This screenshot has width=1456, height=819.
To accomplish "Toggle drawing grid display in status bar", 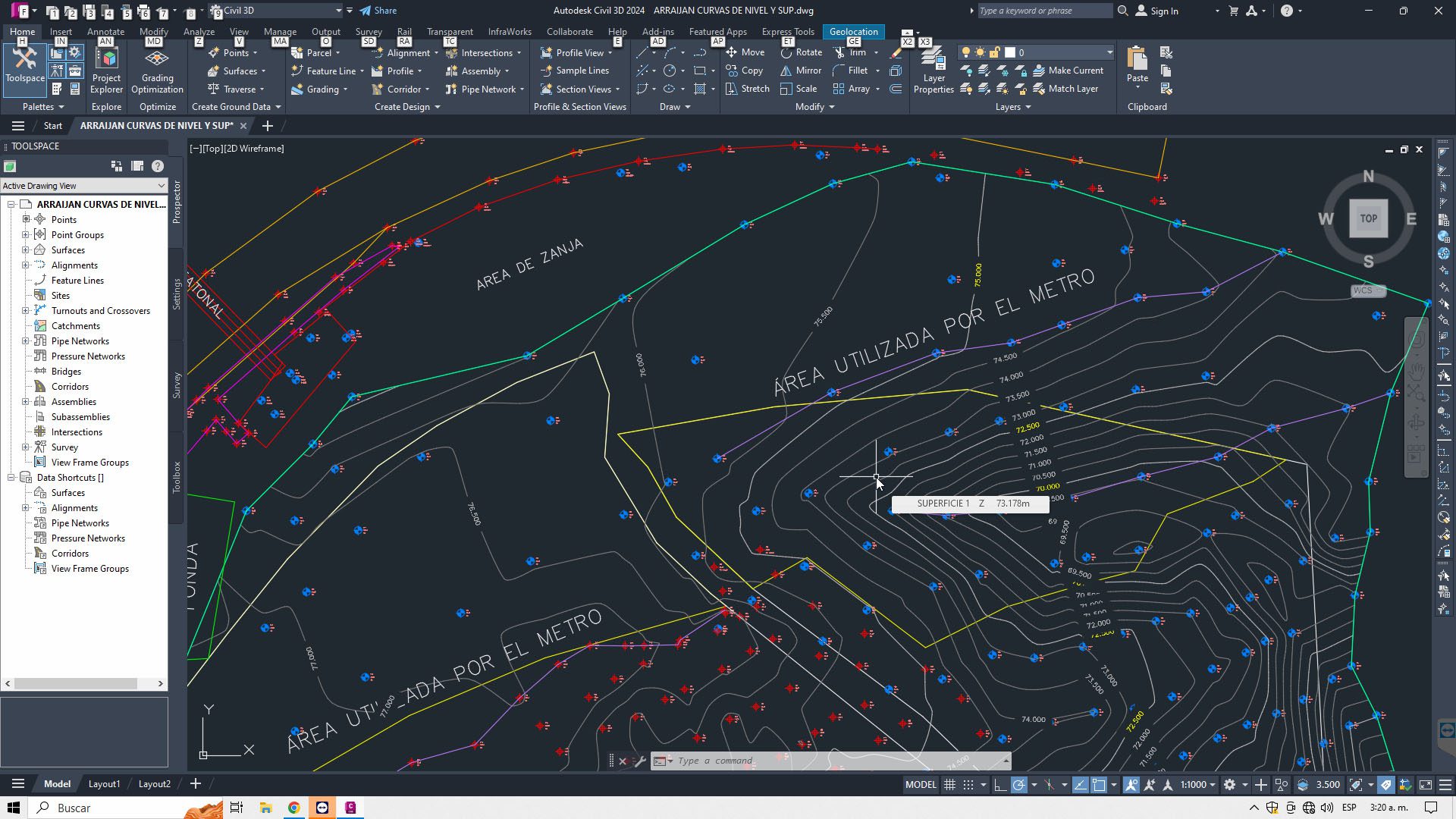I will (949, 785).
